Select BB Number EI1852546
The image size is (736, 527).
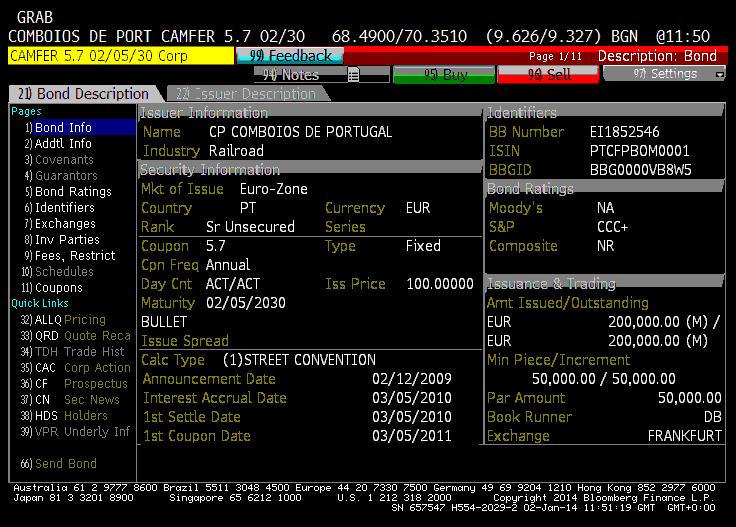624,132
